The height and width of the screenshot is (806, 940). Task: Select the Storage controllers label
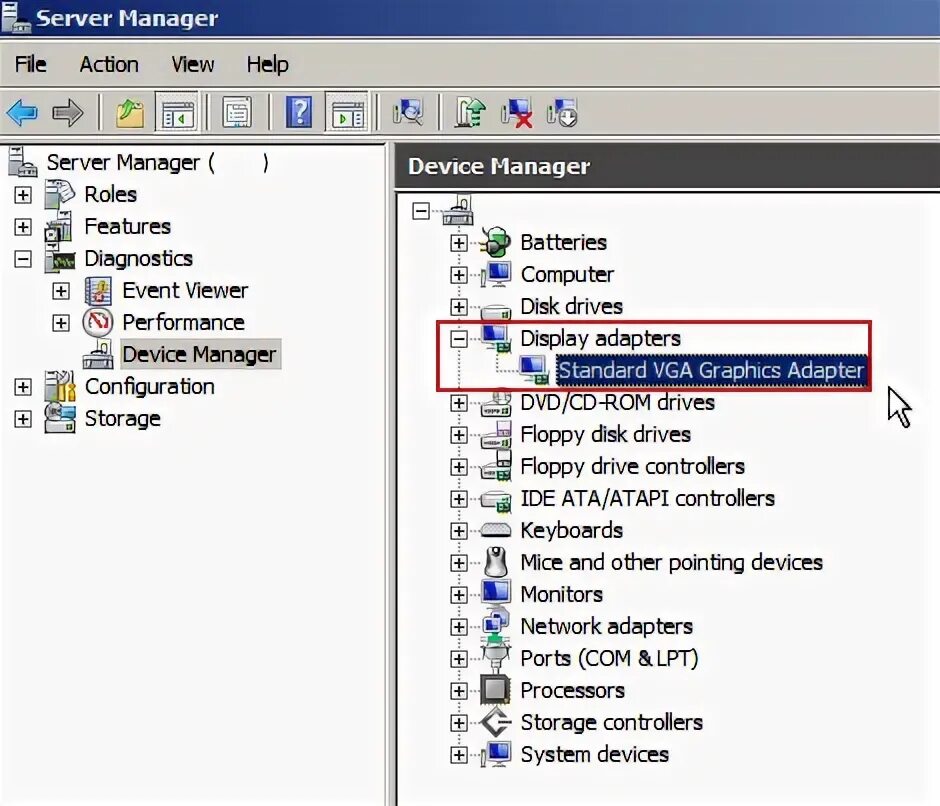pyautogui.click(x=611, y=723)
